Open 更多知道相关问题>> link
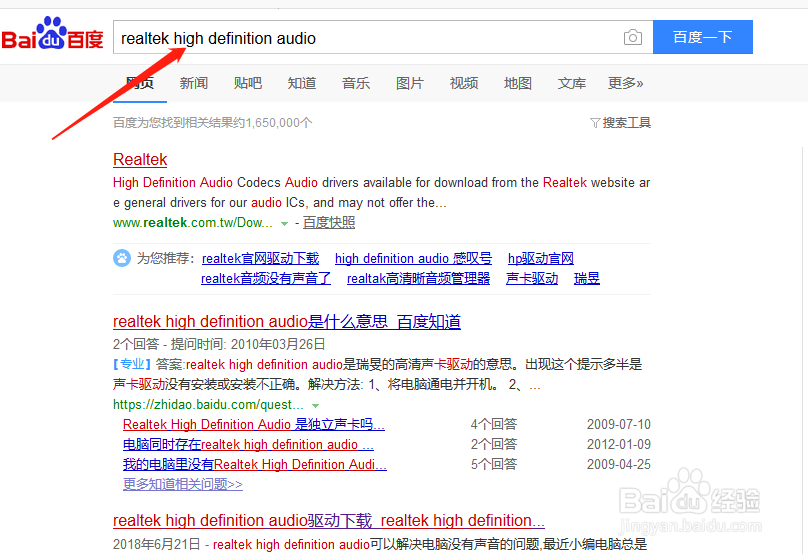This screenshot has height=554, width=808. coord(182,484)
